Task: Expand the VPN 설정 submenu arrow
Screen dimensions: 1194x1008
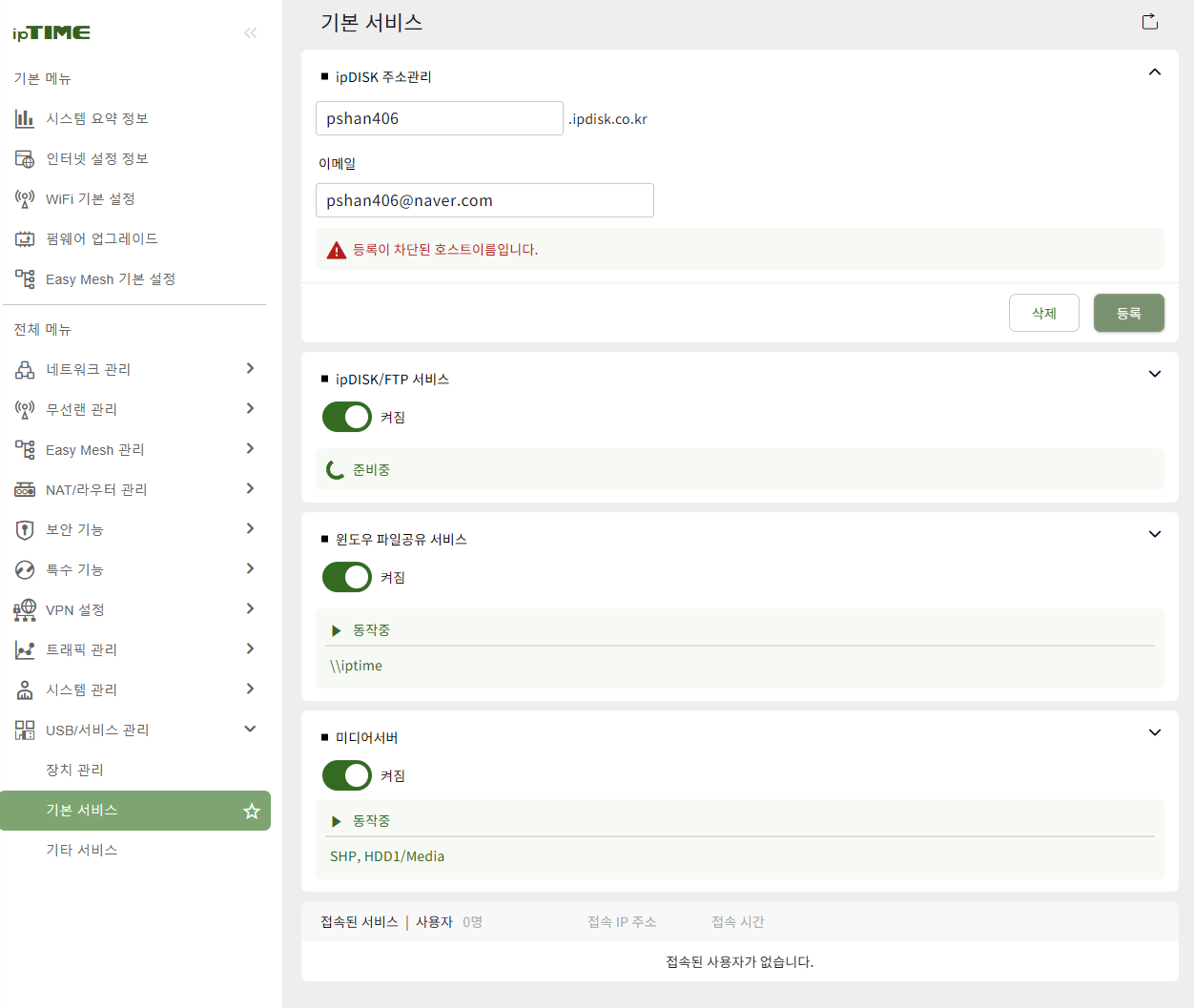Action: point(250,608)
